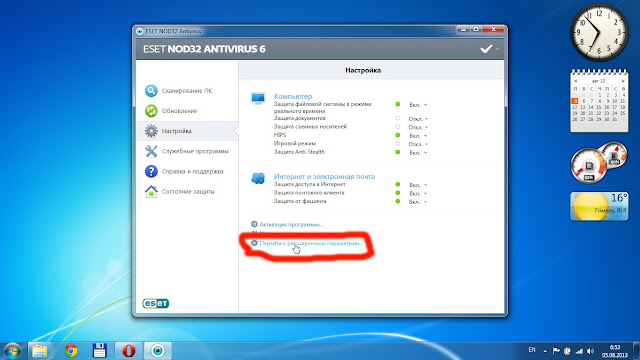The image size is (640, 360).
Task: Click the Интернет и электронная почта globe icon
Action: (258, 178)
